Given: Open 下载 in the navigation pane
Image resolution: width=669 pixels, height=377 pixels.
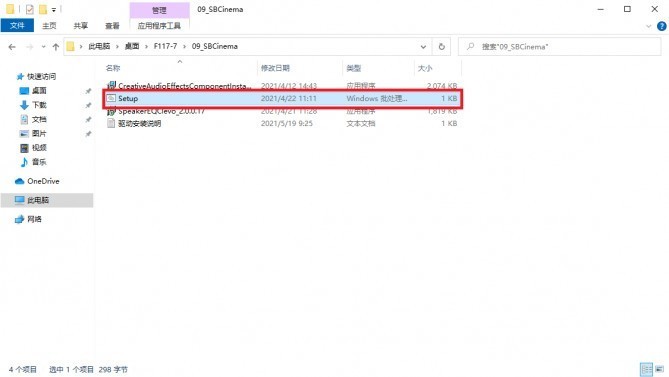Looking at the screenshot, I should tap(39, 105).
